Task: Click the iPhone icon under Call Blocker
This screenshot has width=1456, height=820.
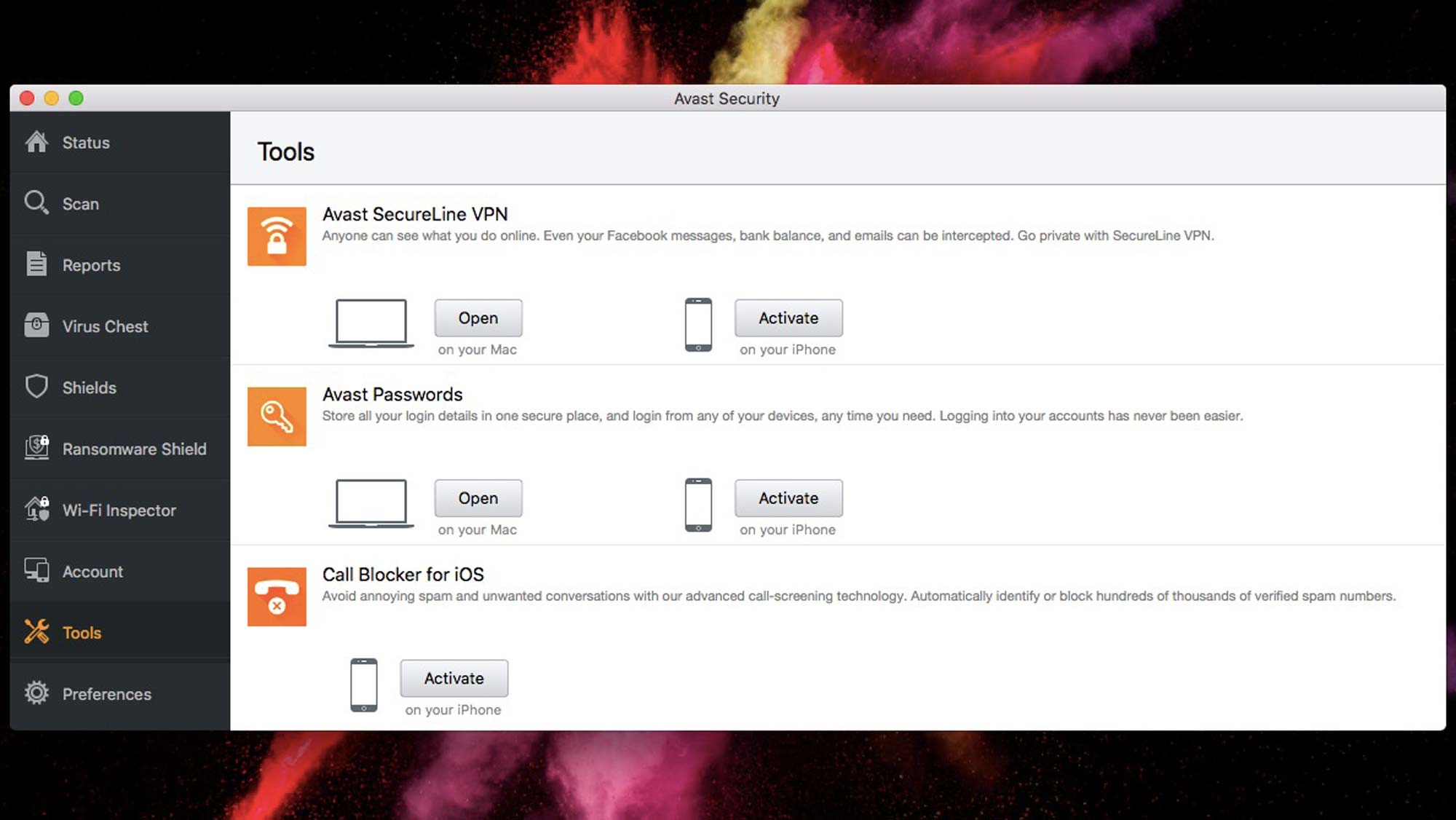Action: (364, 685)
